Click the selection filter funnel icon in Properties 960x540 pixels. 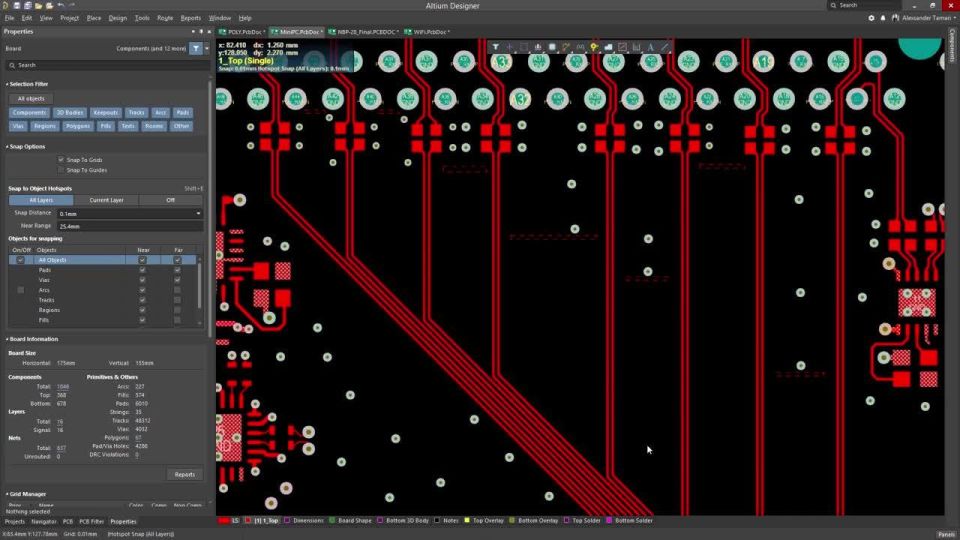coord(196,48)
